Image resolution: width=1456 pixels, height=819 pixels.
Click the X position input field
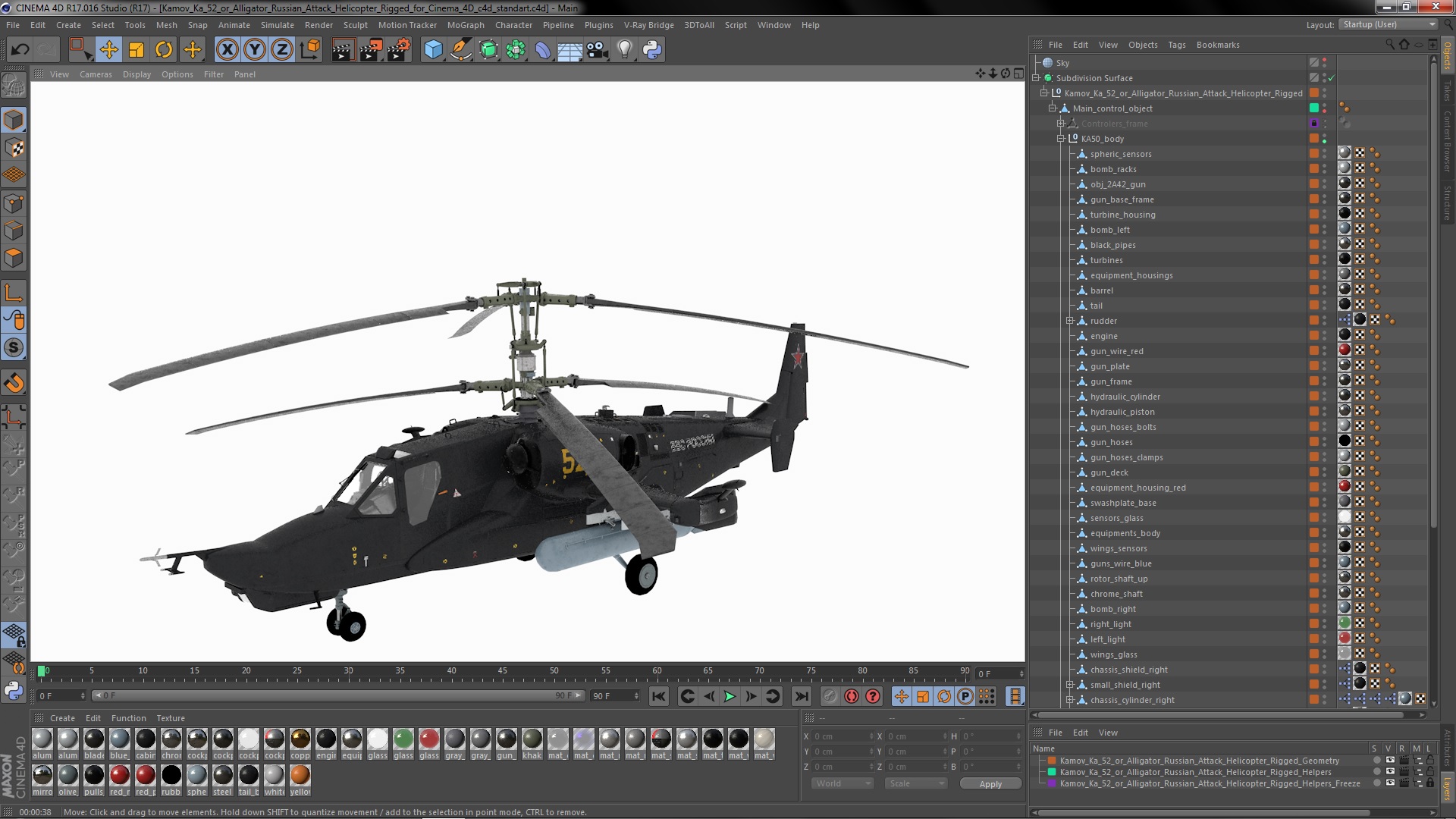coord(843,736)
